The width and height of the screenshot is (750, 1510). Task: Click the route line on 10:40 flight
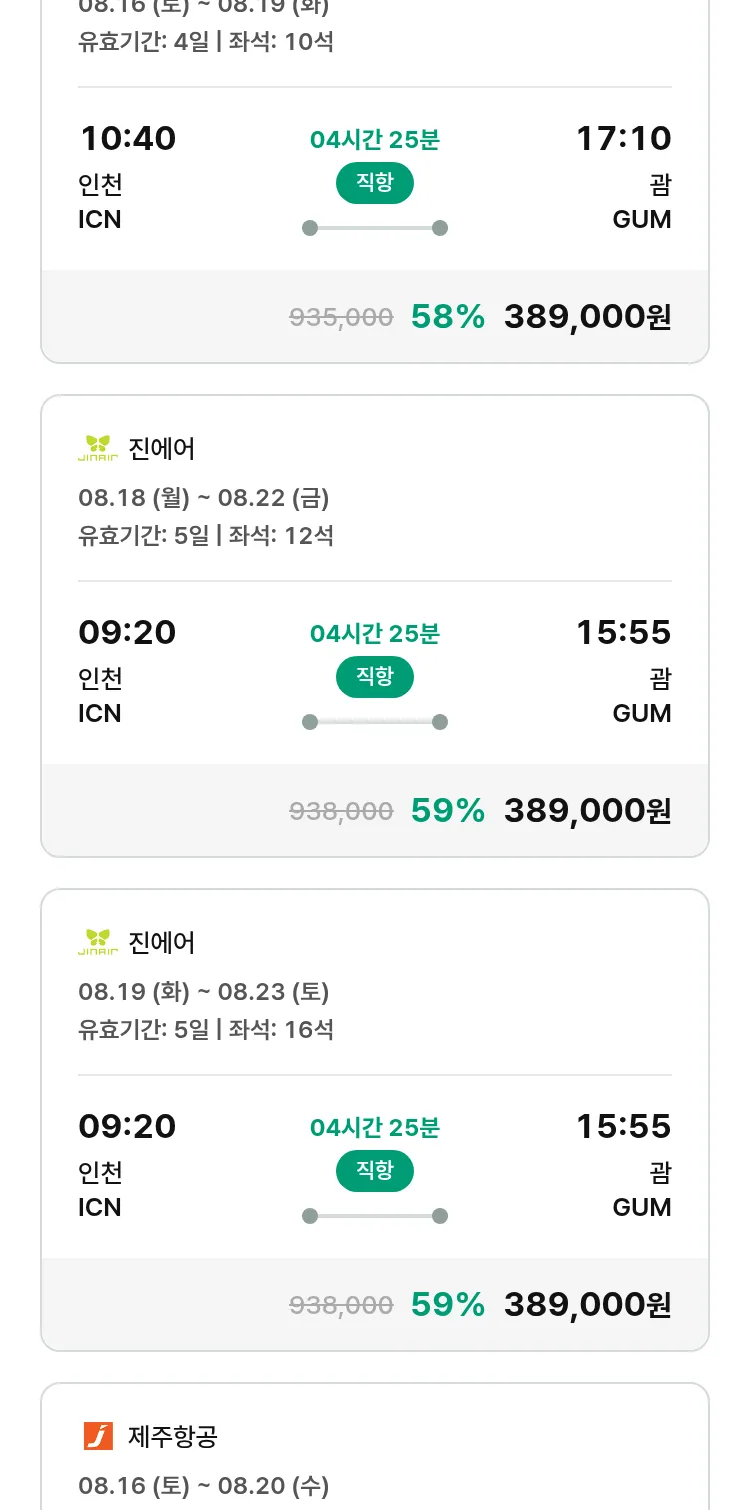point(375,228)
